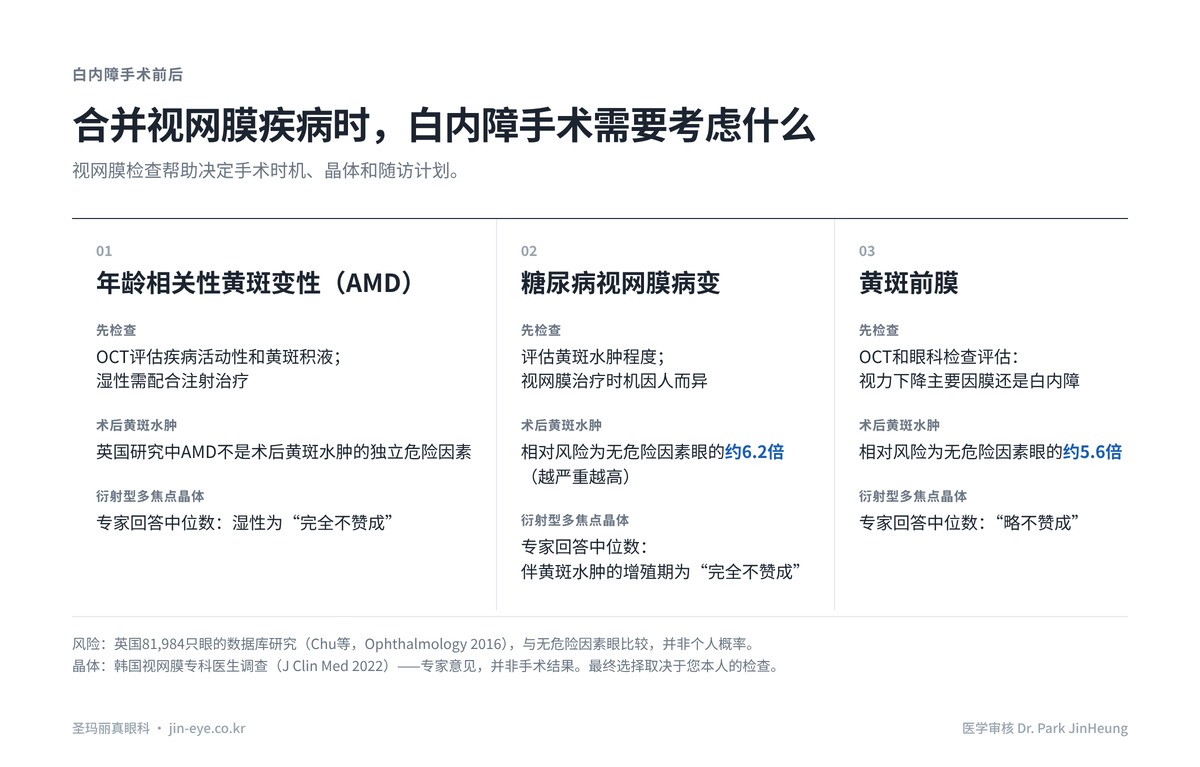Click the '先检查' label under the AMD column
This screenshot has width=1200, height=767.
116,330
